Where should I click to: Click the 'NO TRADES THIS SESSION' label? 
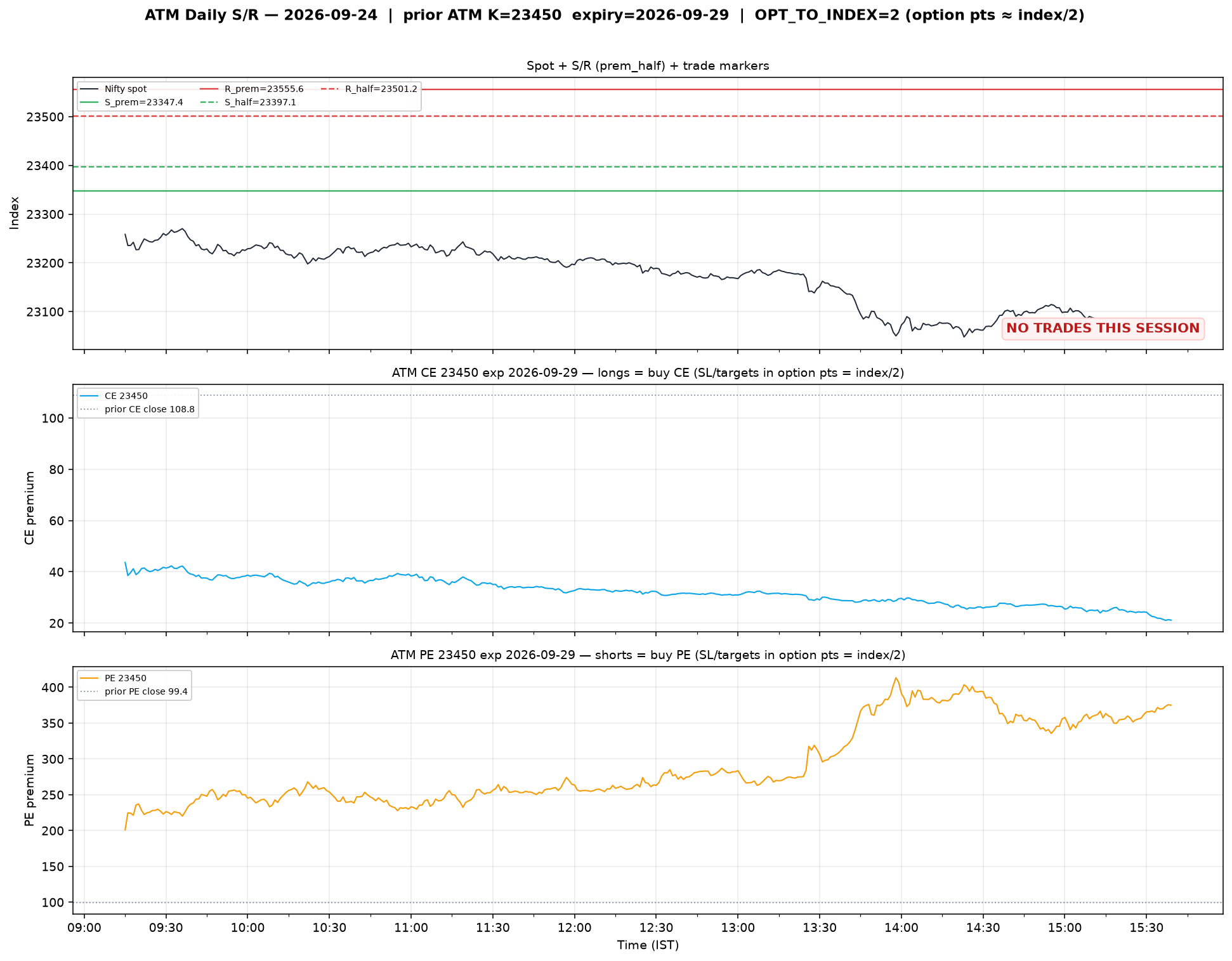pyautogui.click(x=1103, y=328)
